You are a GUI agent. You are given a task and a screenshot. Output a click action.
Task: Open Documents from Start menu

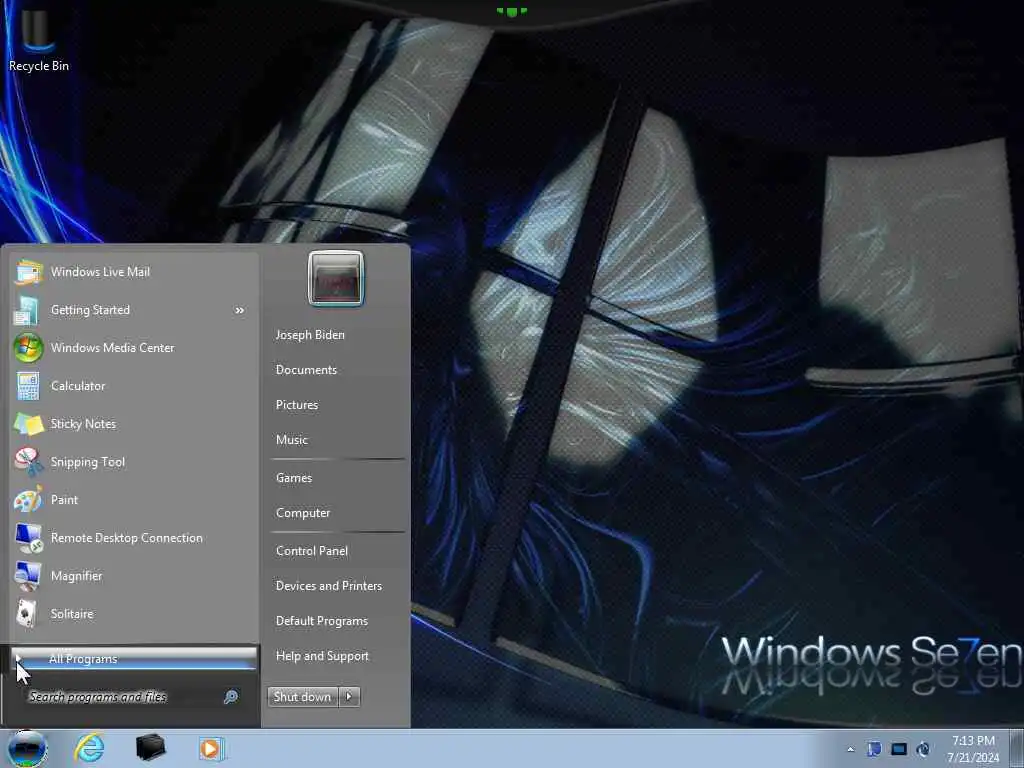click(x=306, y=370)
